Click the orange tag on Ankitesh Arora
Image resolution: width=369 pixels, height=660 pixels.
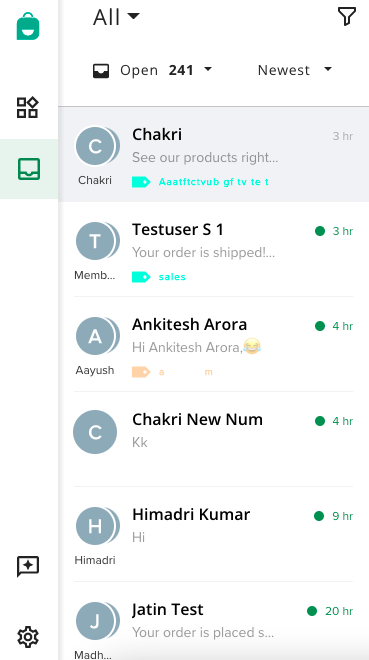coord(141,372)
